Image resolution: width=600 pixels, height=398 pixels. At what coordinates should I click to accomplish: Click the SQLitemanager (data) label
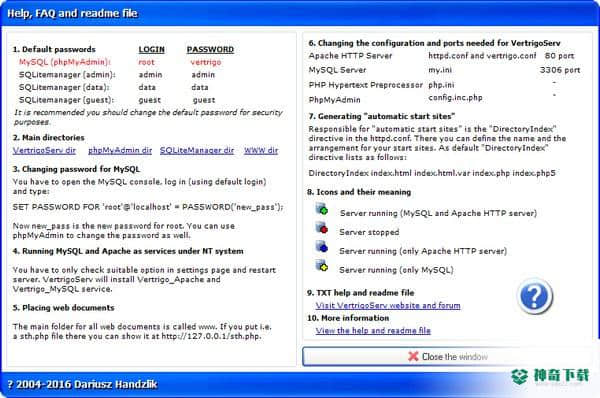point(64,87)
